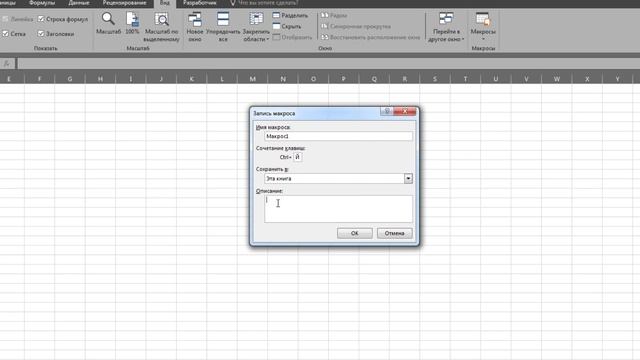
Task: Select column R header
Action: pyautogui.click(x=404, y=79)
